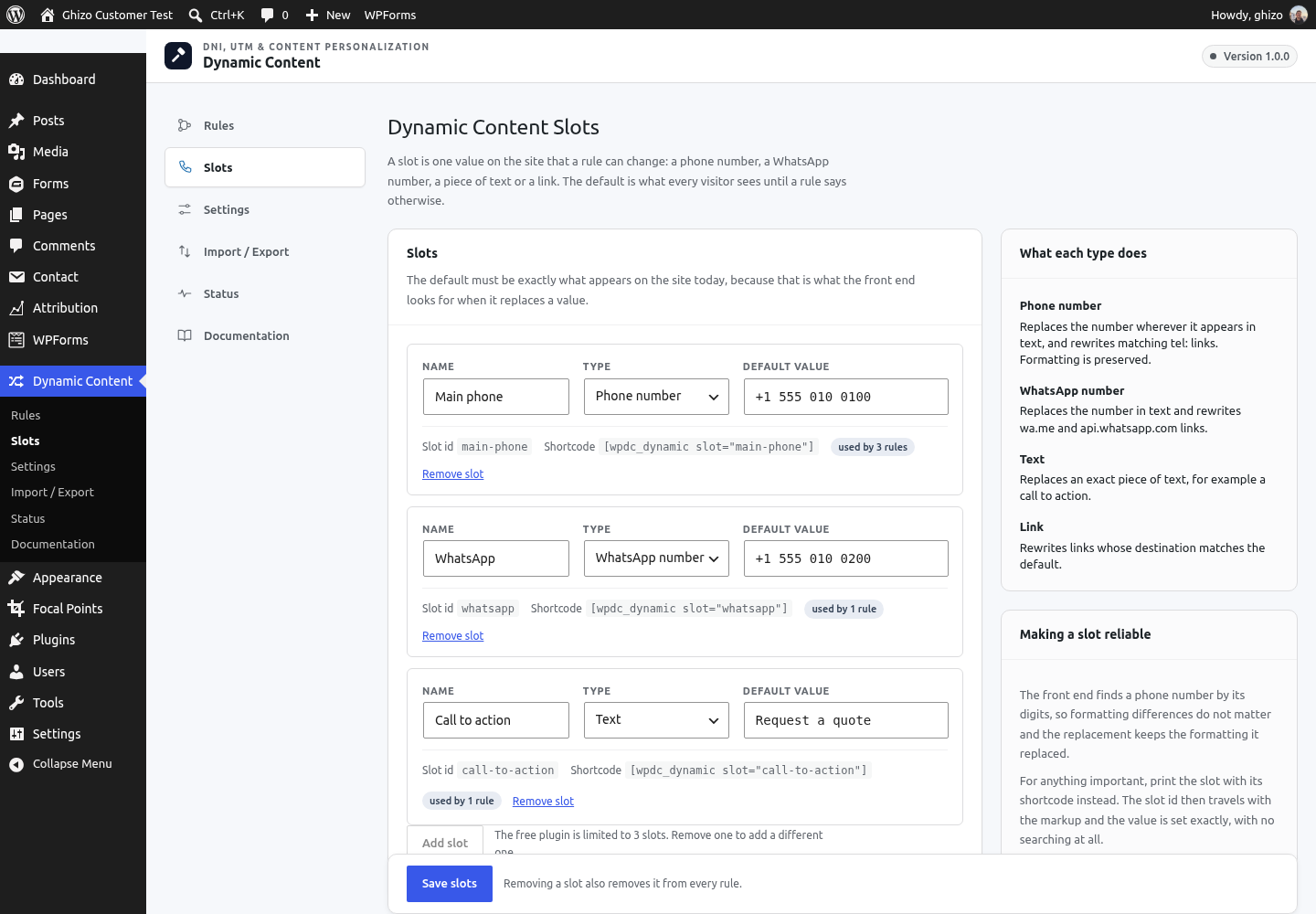Edit the +1 555 010 0100 default value

[x=846, y=397]
